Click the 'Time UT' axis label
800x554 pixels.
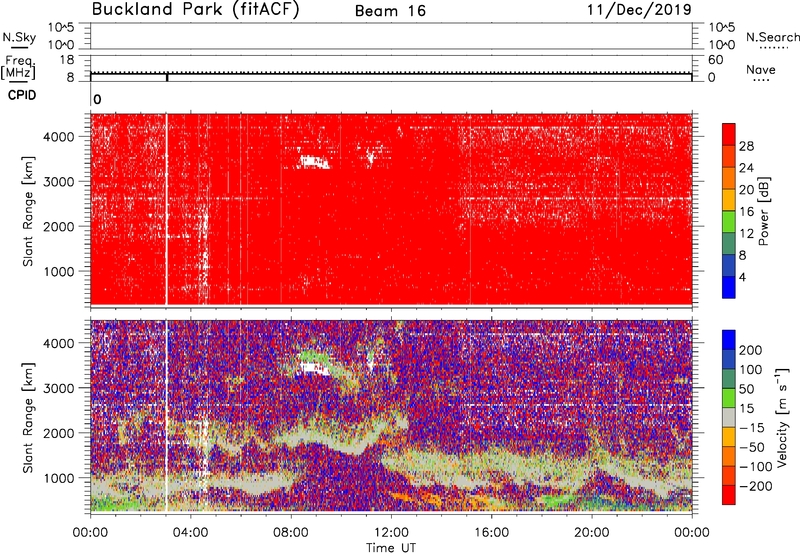[x=391, y=548]
